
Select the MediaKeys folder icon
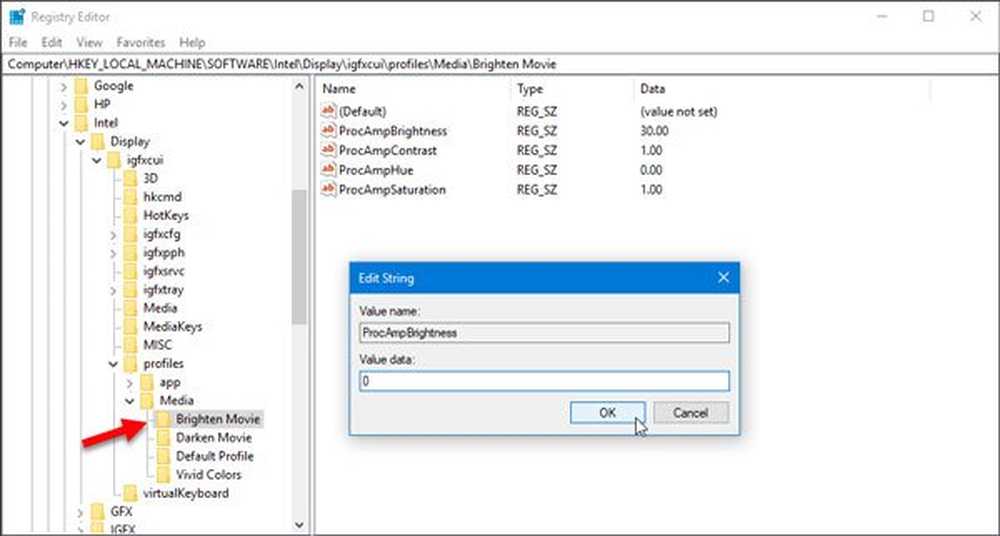(130, 326)
